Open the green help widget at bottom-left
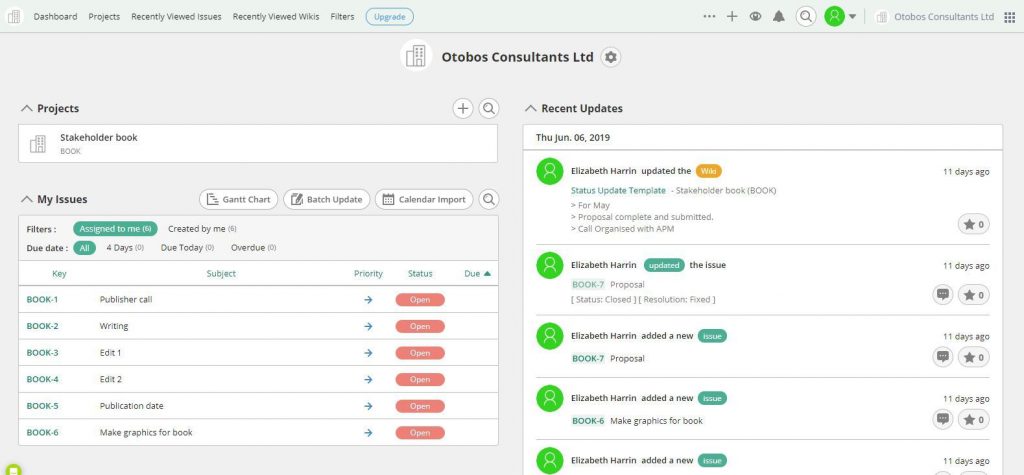The image size is (1024, 475). [12, 469]
